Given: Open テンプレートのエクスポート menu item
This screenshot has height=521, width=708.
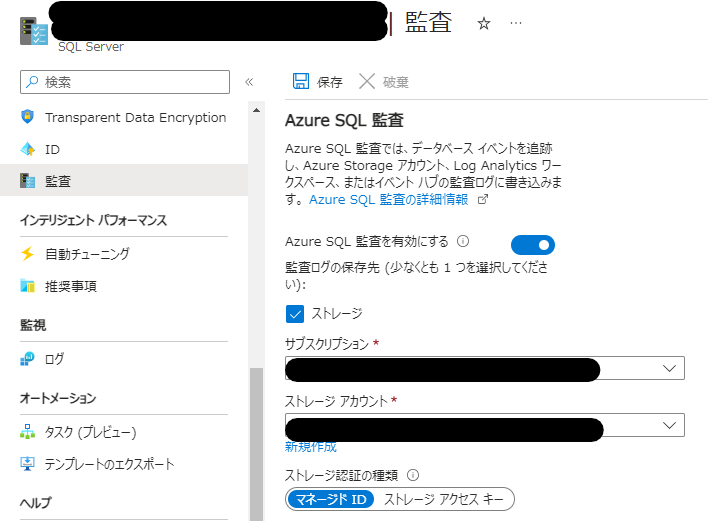Looking at the screenshot, I should 124,464.
